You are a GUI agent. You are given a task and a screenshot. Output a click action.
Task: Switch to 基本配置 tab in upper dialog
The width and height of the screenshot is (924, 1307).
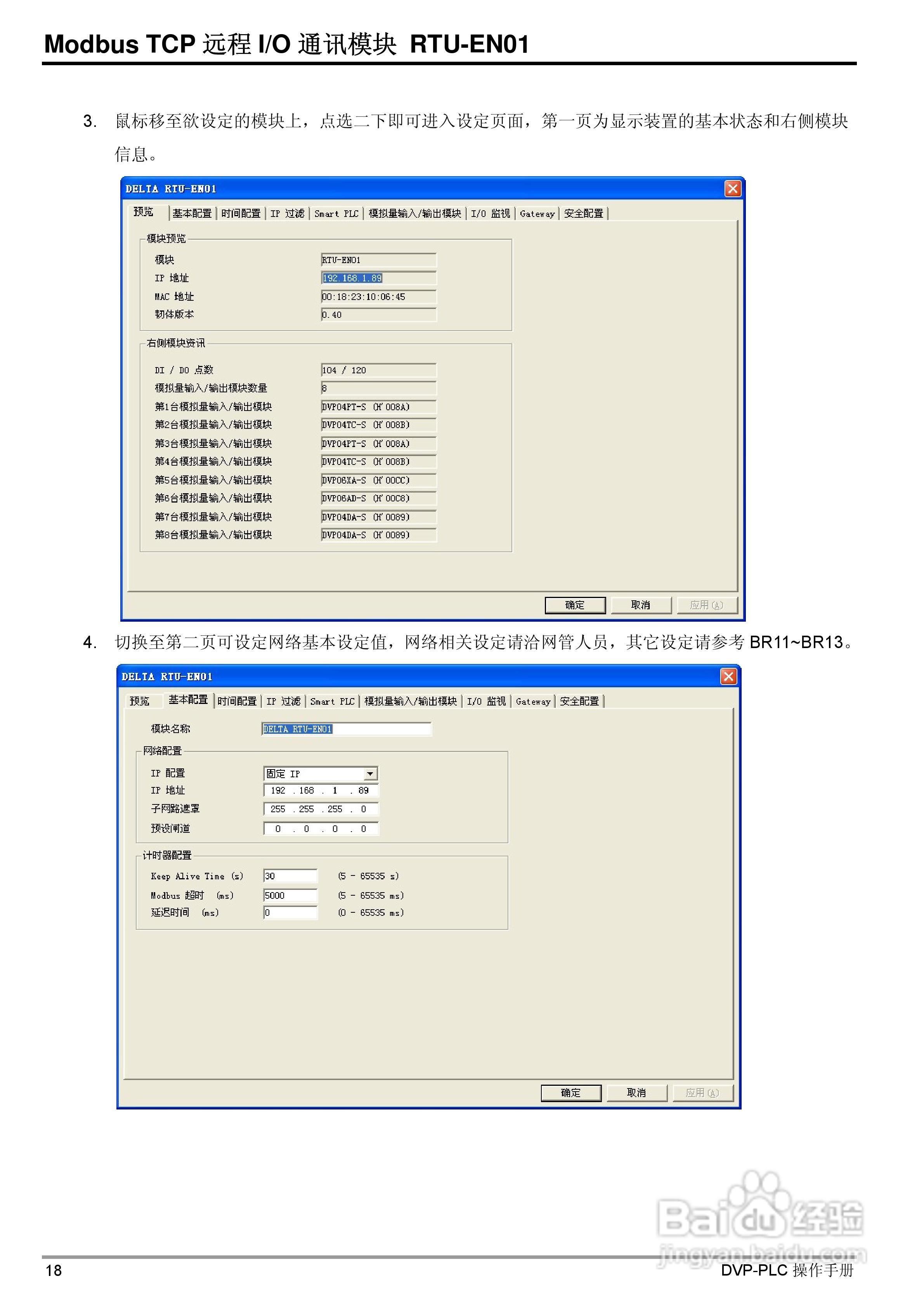(192, 213)
